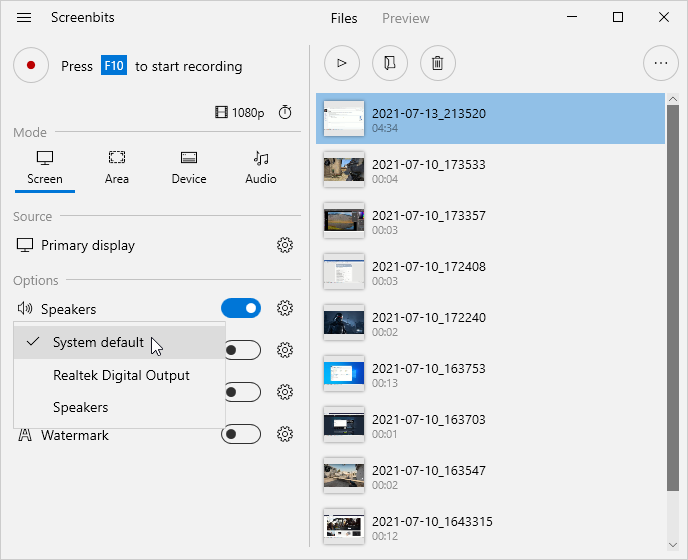
Task: Click thumbnail of 2021-07-10_163703
Action: tap(344, 424)
